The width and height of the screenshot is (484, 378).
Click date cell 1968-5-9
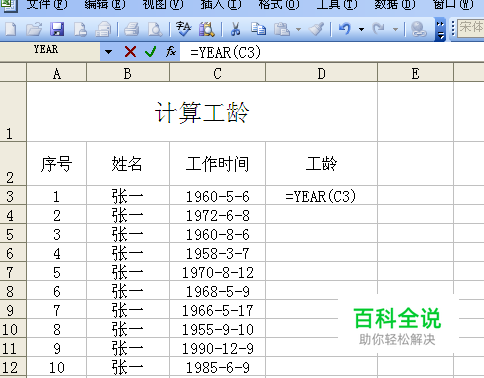pos(217,291)
